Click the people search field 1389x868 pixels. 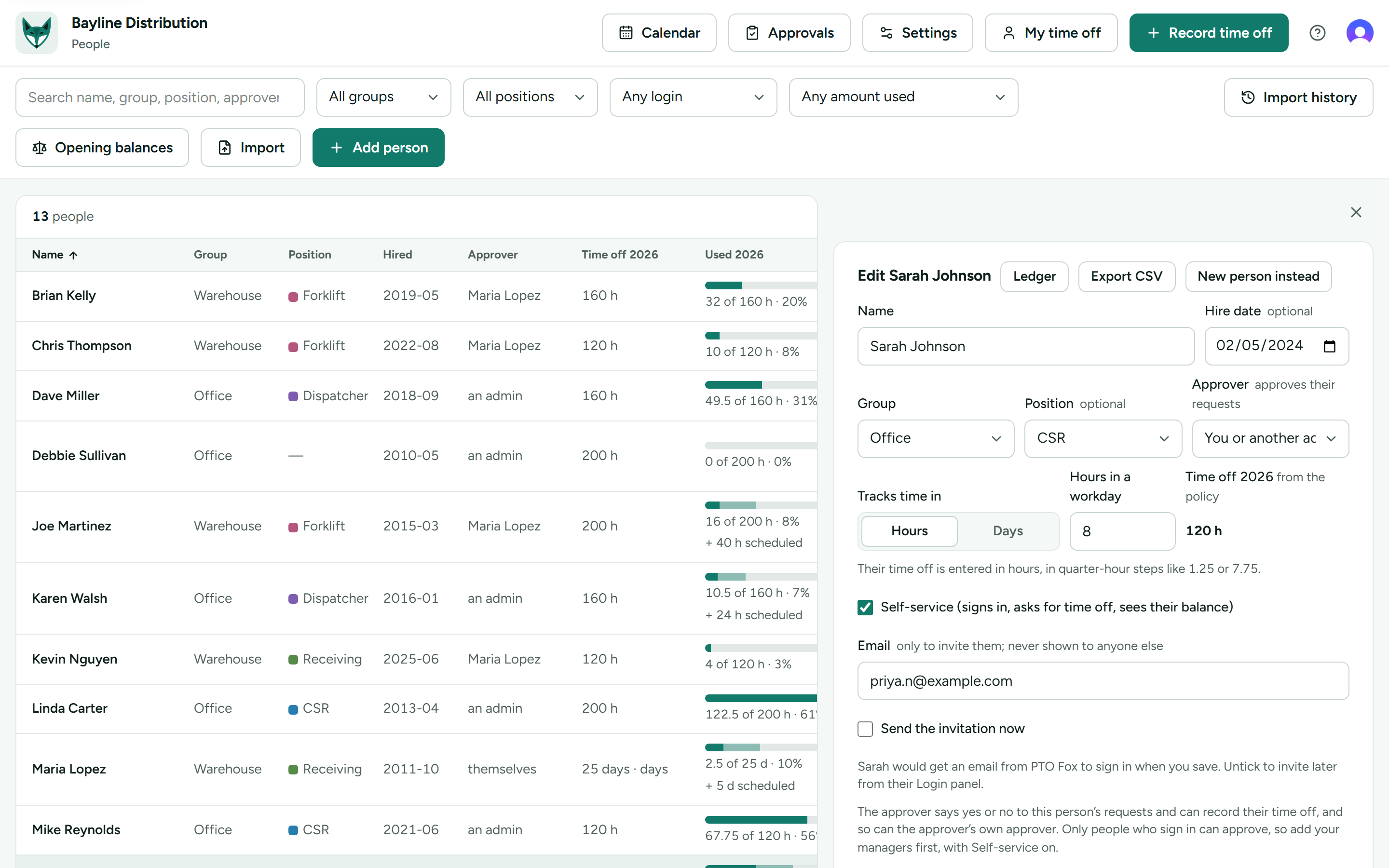click(160, 97)
